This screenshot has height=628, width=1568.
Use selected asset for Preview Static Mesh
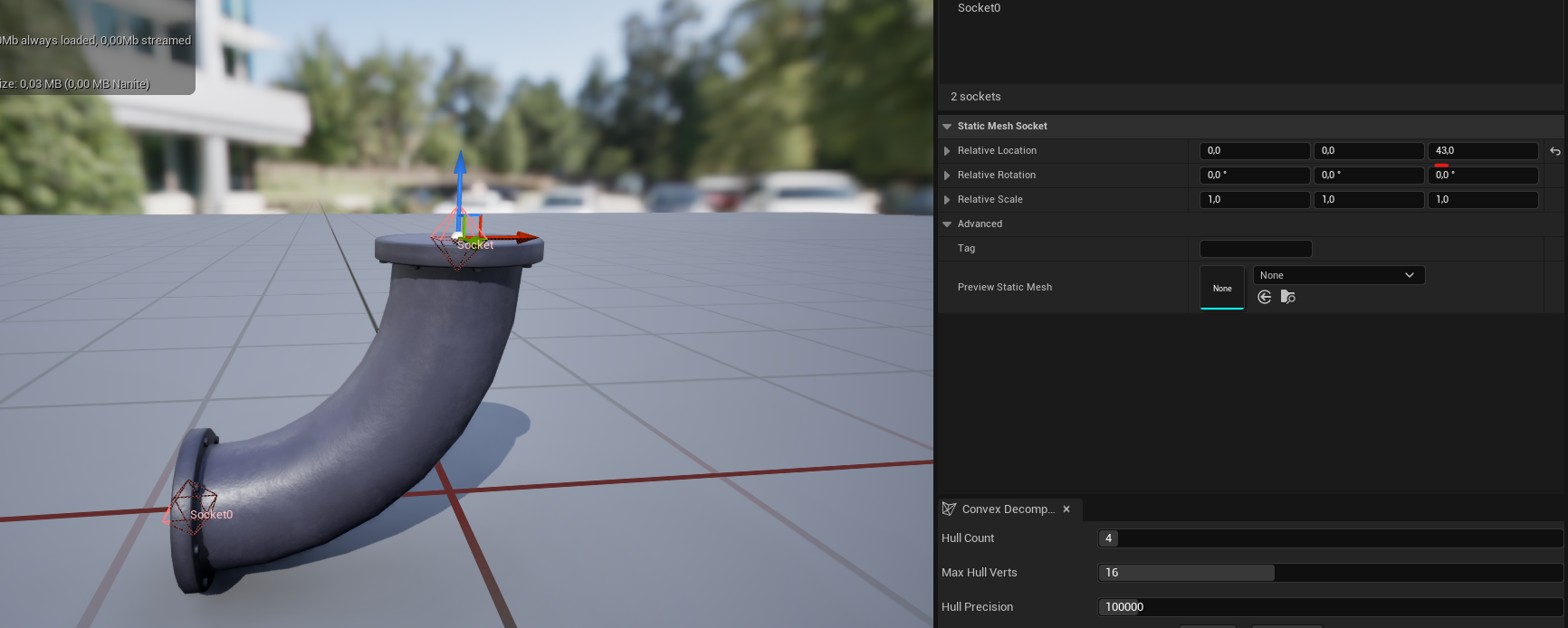1265,297
